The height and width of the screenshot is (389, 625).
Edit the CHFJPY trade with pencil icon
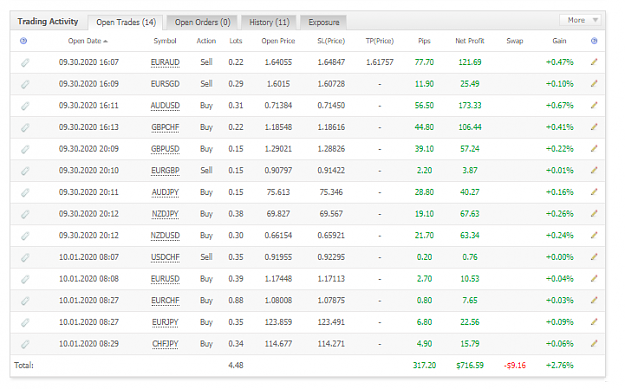coord(594,343)
